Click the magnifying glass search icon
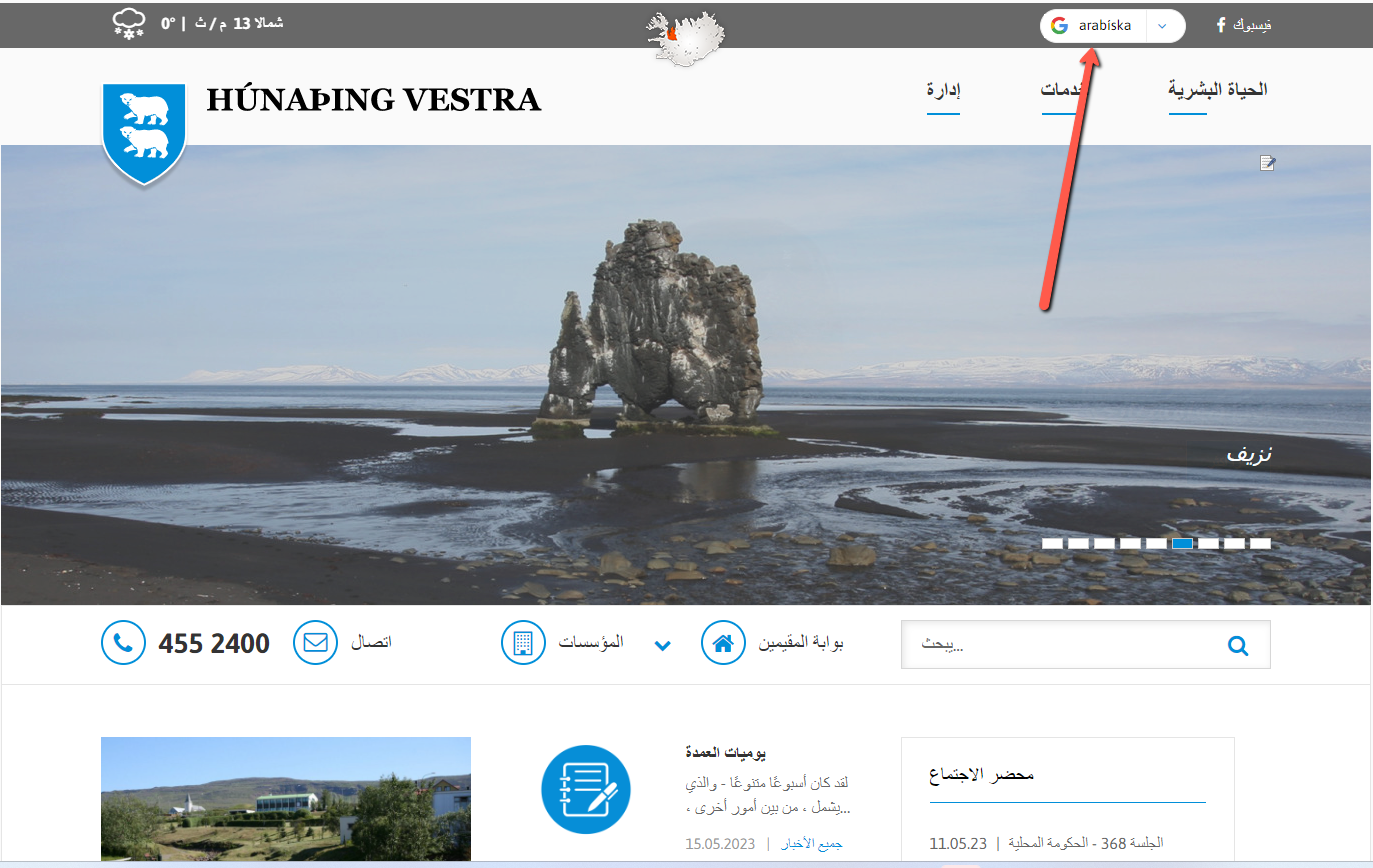Screen dimensions: 1373x868 tap(1238, 646)
